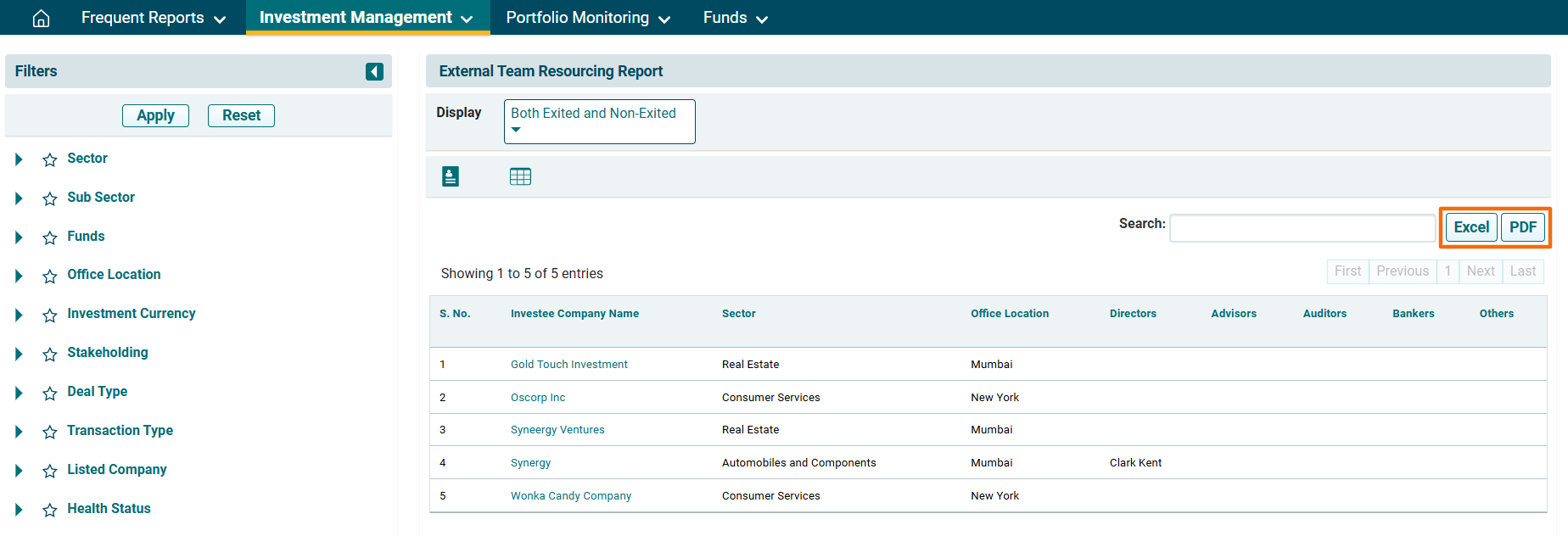Click the star beside Office Location
The height and width of the screenshot is (536, 1568).
coord(50,276)
